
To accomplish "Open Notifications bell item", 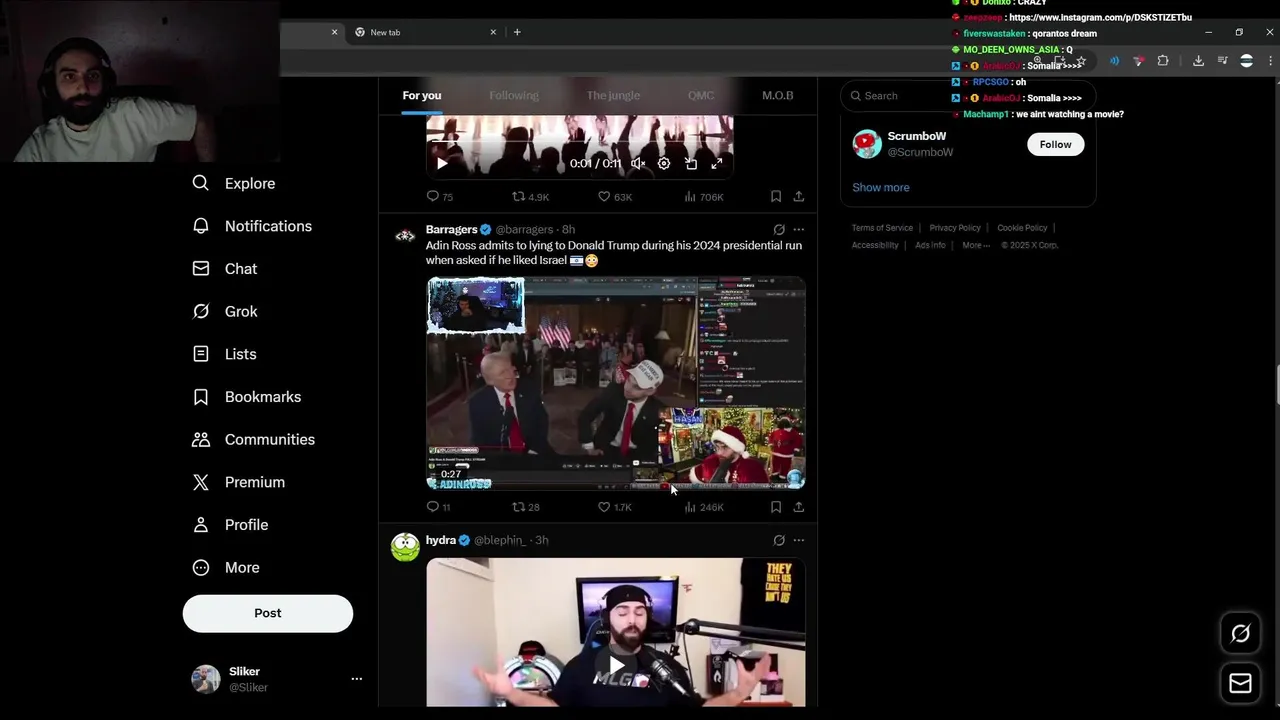I will (252, 226).
